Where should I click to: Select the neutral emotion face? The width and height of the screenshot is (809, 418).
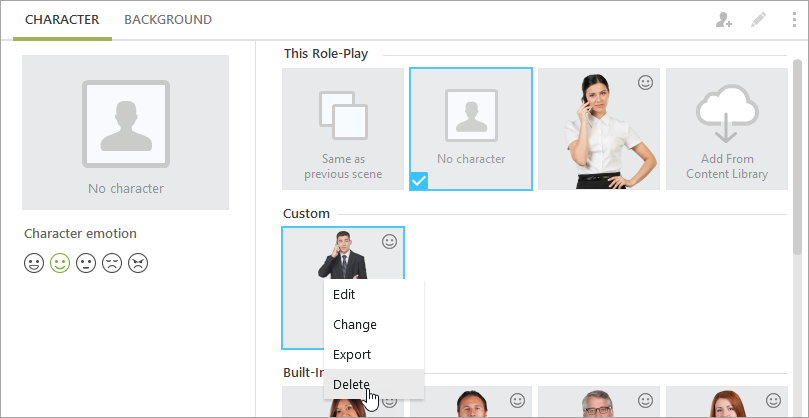[86, 263]
